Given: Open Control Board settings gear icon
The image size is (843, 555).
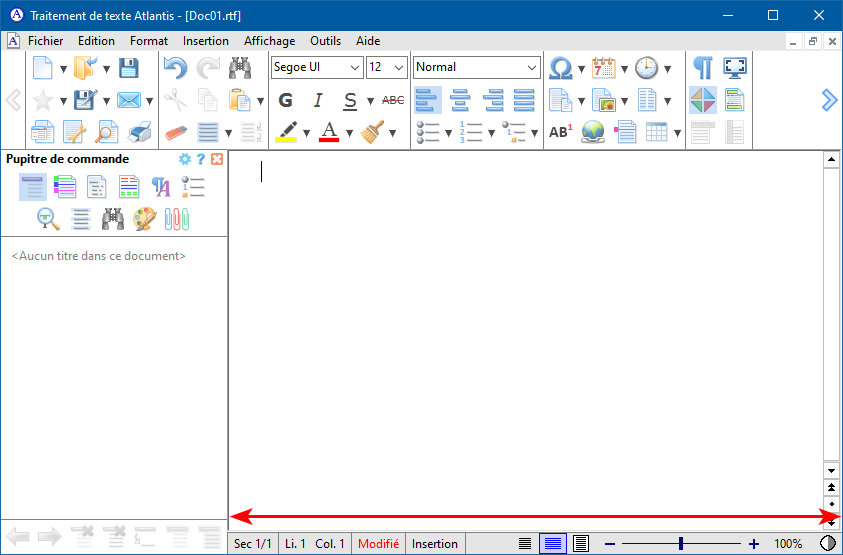Looking at the screenshot, I should 184,159.
